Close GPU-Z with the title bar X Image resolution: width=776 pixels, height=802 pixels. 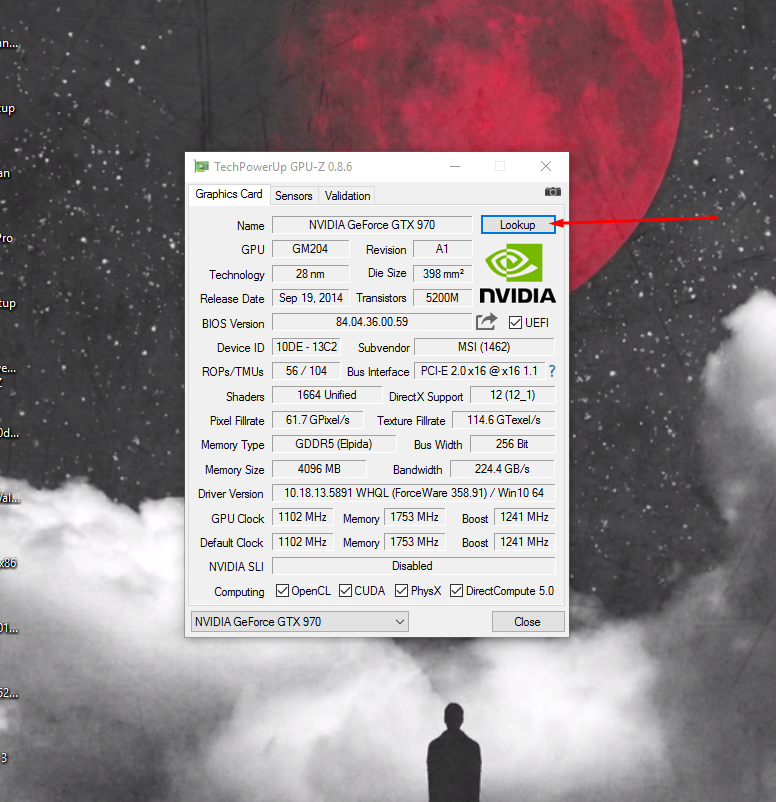546,166
